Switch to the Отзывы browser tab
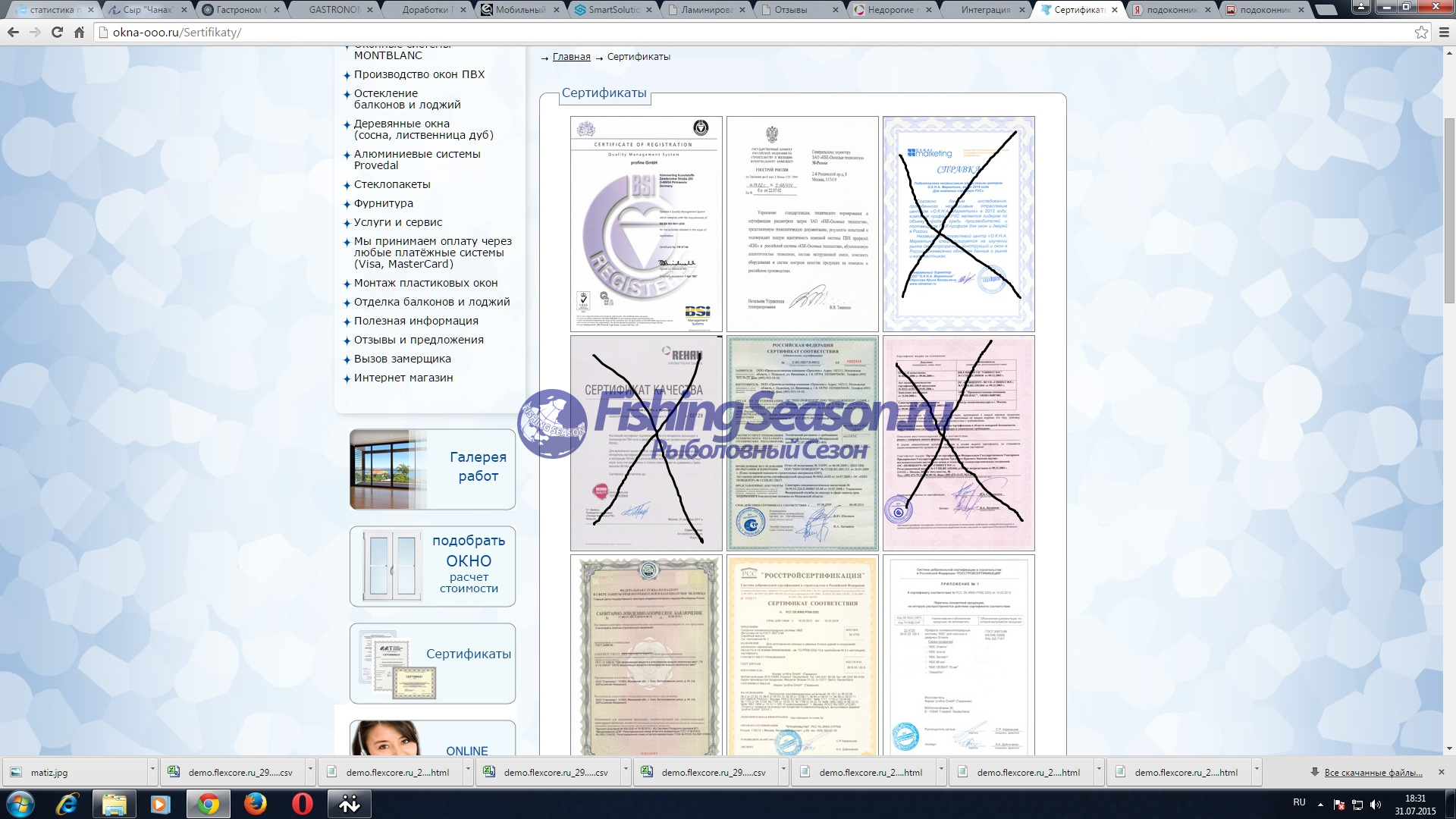The width and height of the screenshot is (1456, 819). point(790,10)
